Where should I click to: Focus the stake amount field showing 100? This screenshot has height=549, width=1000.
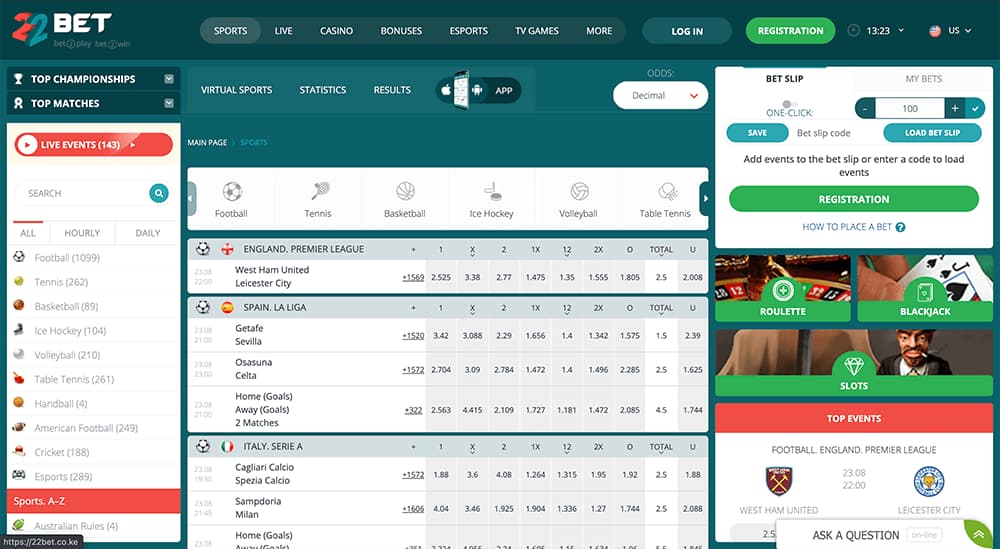click(x=910, y=108)
